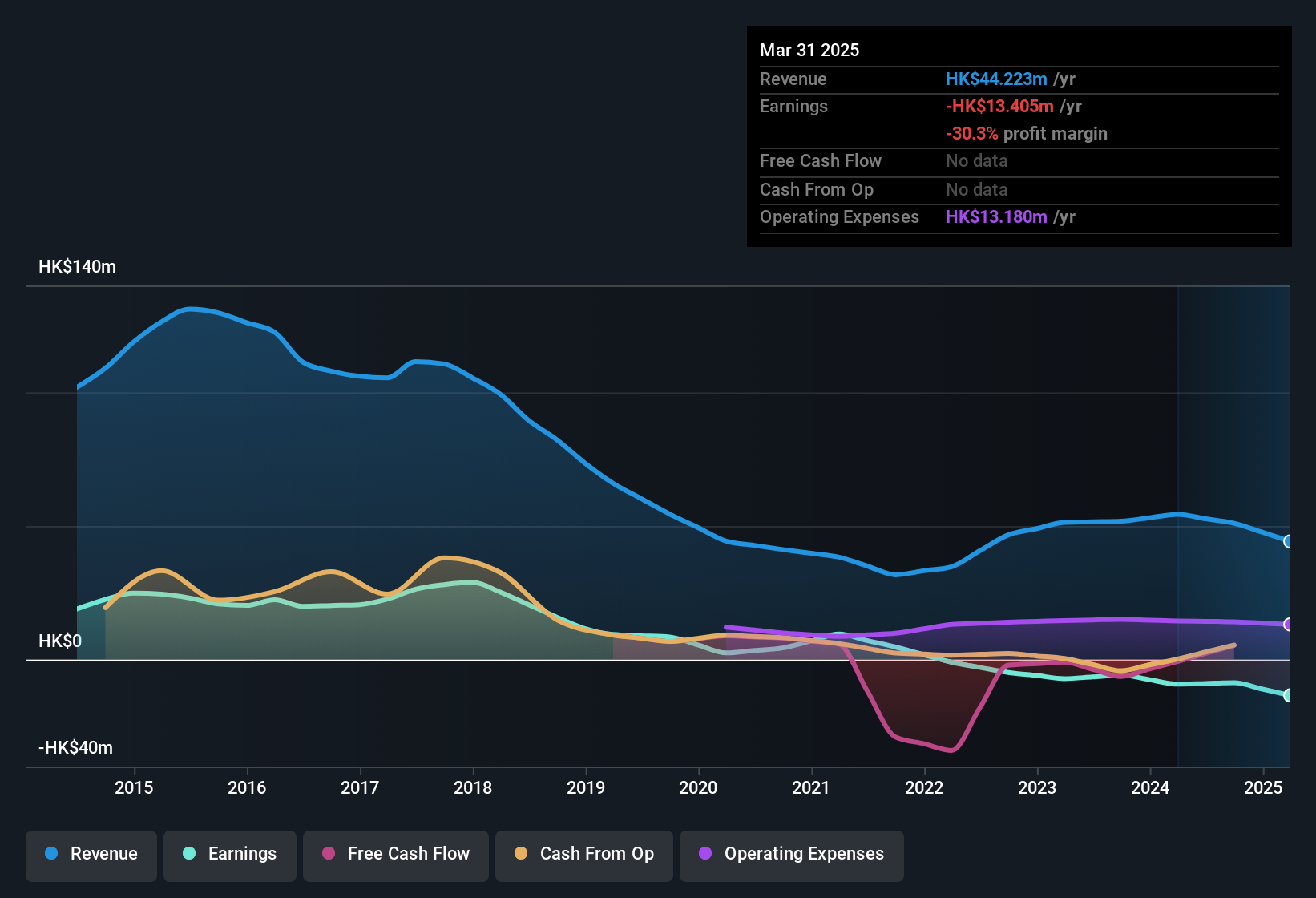The image size is (1316, 898).
Task: Click the HK$140m y-axis label
Action: point(77,267)
